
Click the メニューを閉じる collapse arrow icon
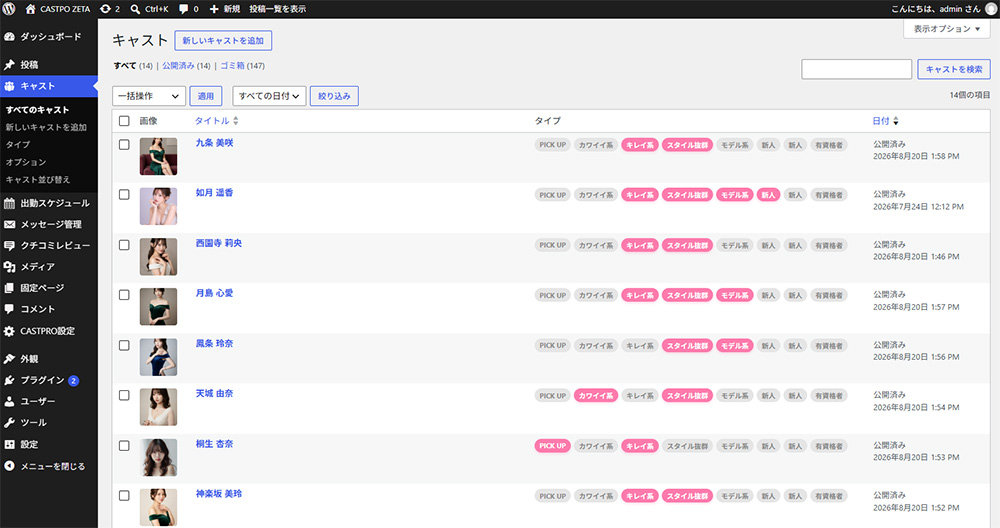[9, 466]
